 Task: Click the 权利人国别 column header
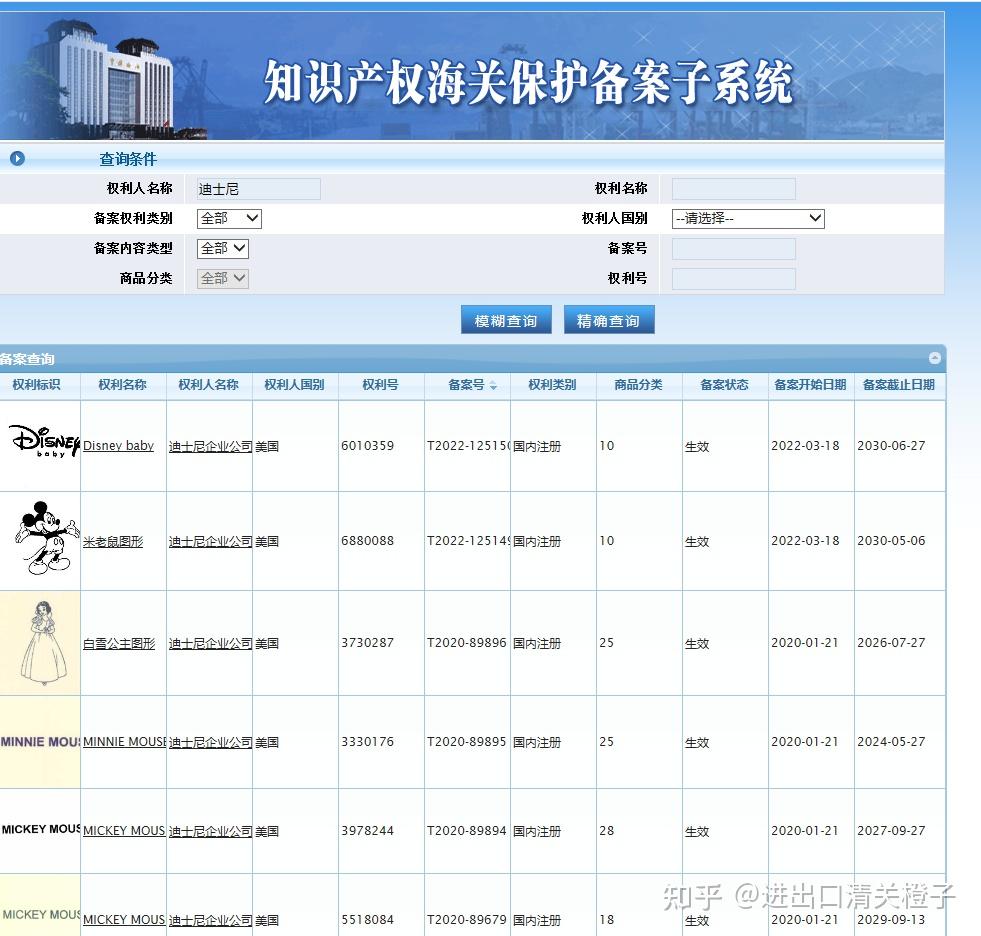point(294,385)
